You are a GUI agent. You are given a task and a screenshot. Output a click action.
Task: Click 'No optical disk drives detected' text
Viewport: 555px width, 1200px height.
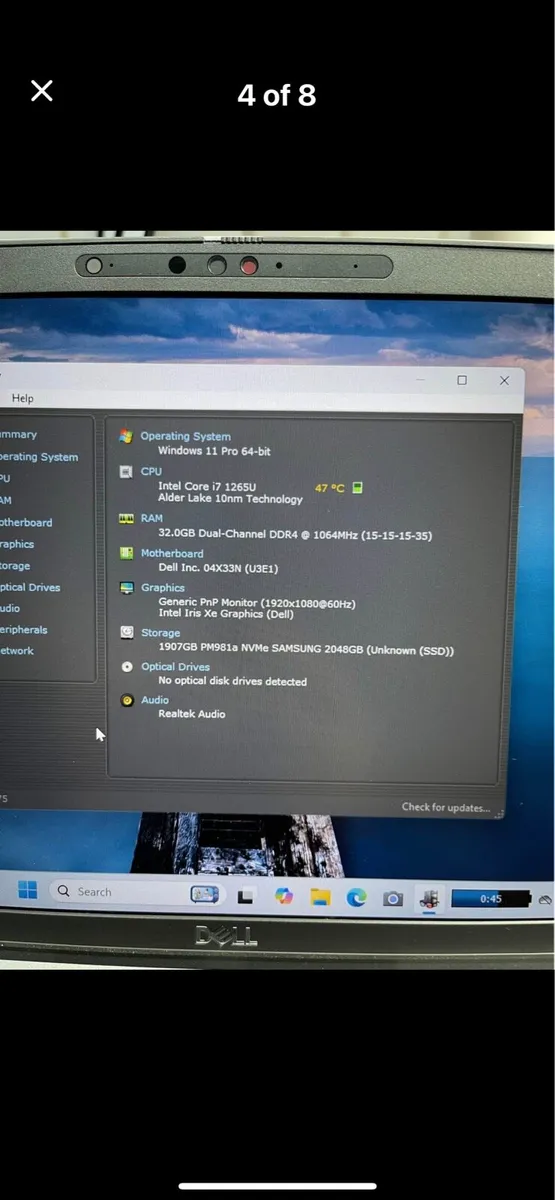(232, 681)
